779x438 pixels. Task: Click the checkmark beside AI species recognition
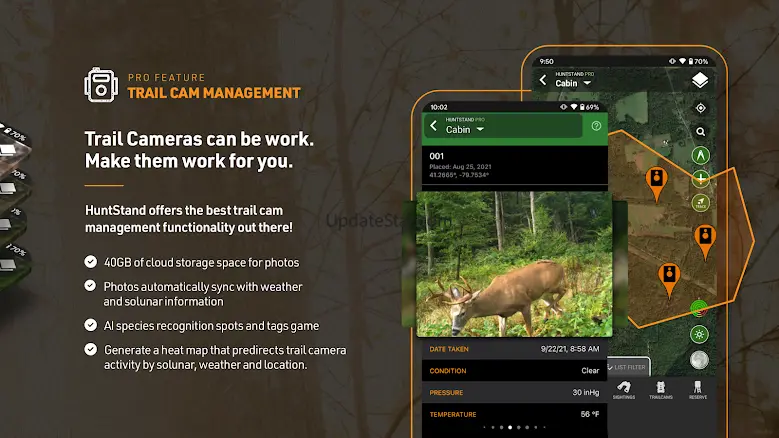(90, 325)
